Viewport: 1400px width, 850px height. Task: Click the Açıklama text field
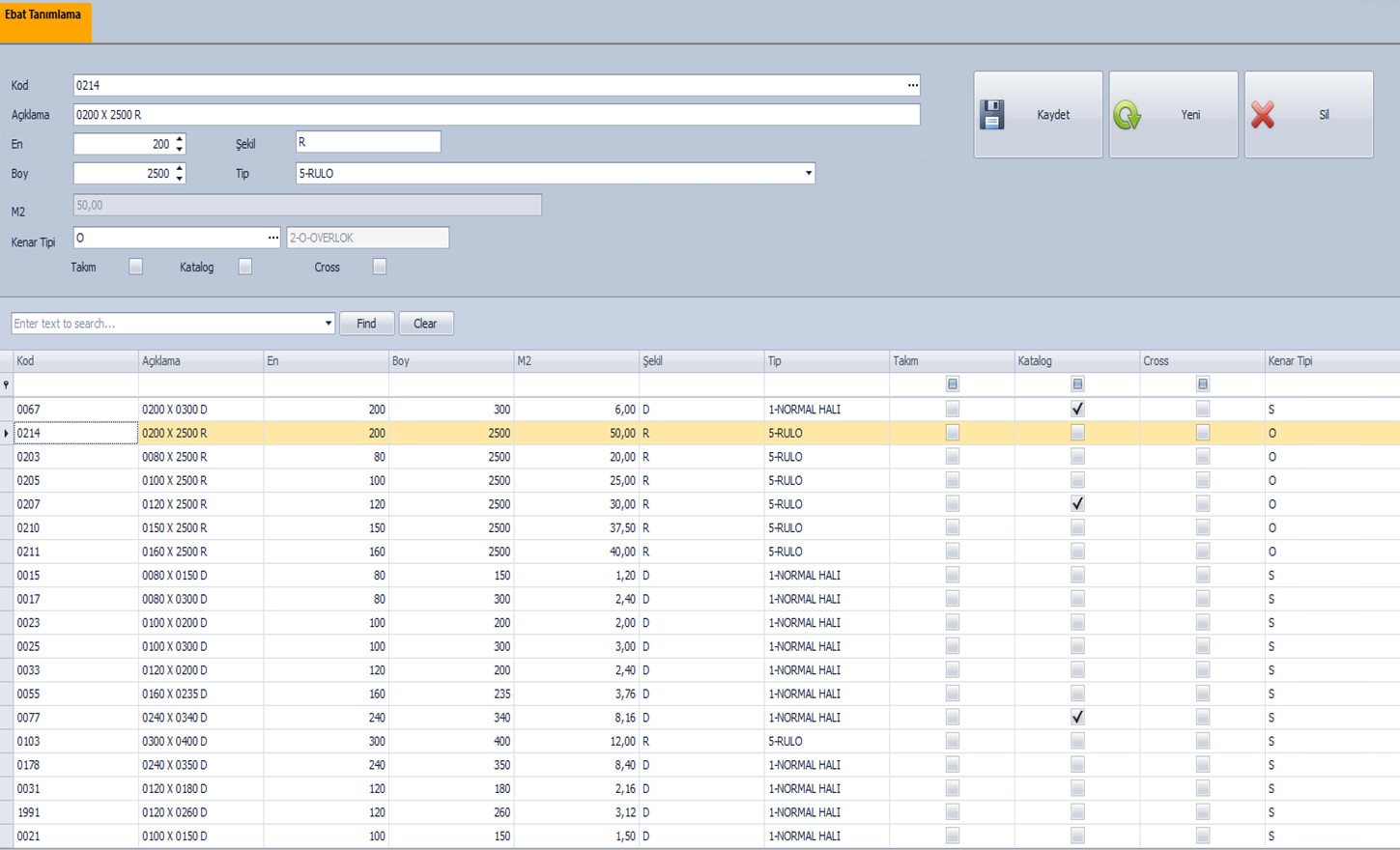pyautogui.click(x=496, y=115)
